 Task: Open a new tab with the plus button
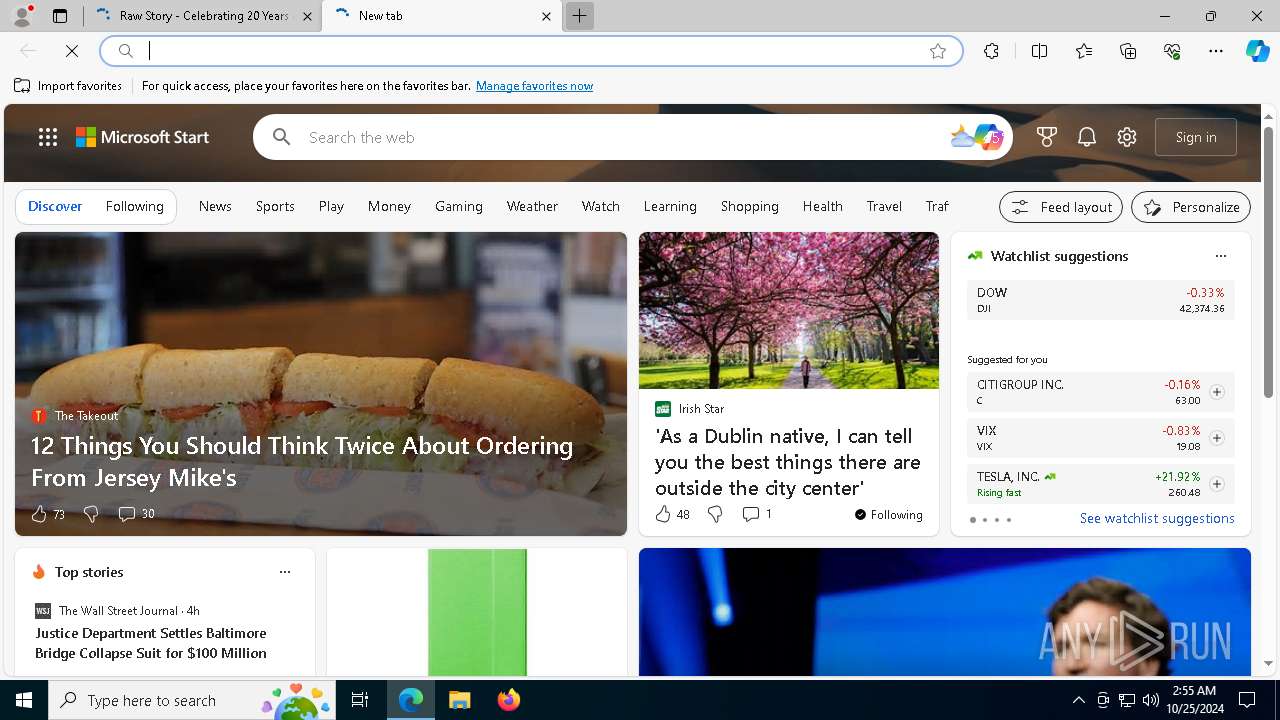tap(579, 16)
